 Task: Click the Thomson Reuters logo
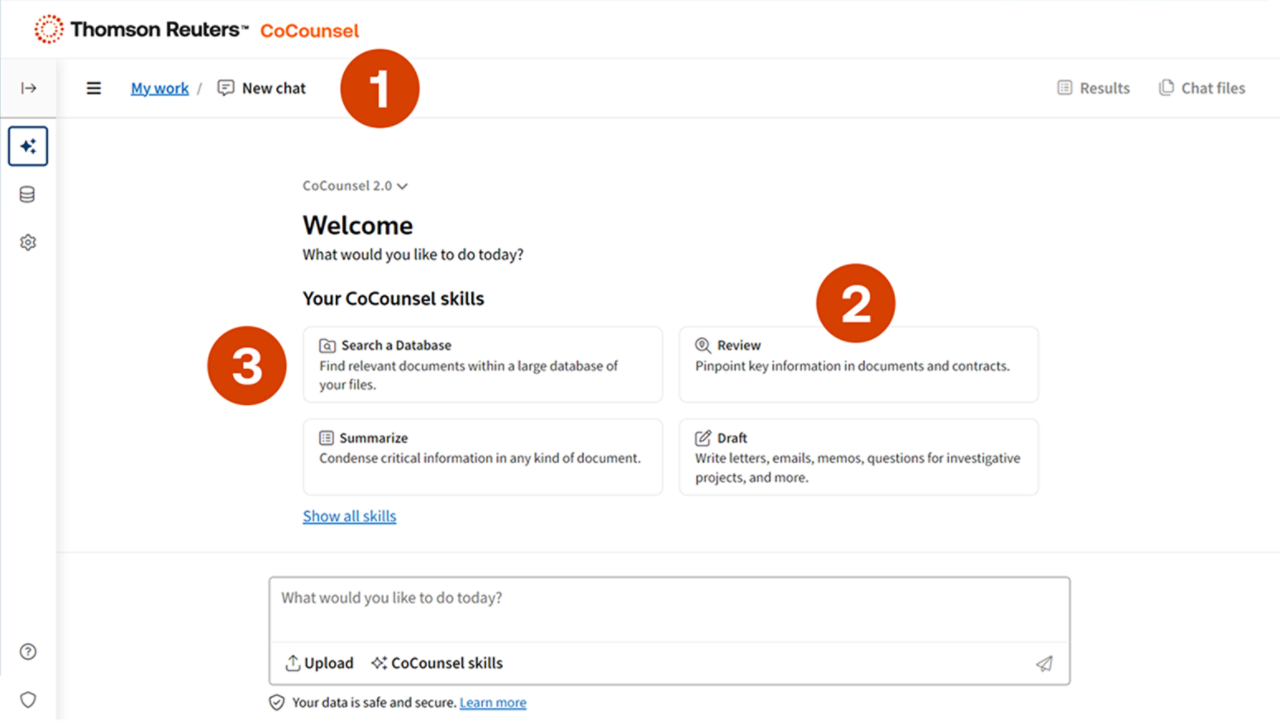point(140,30)
